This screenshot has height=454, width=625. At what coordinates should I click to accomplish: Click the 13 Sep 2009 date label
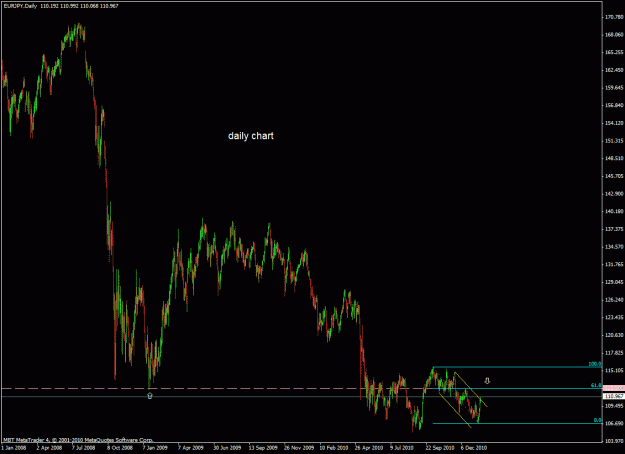(x=263, y=448)
